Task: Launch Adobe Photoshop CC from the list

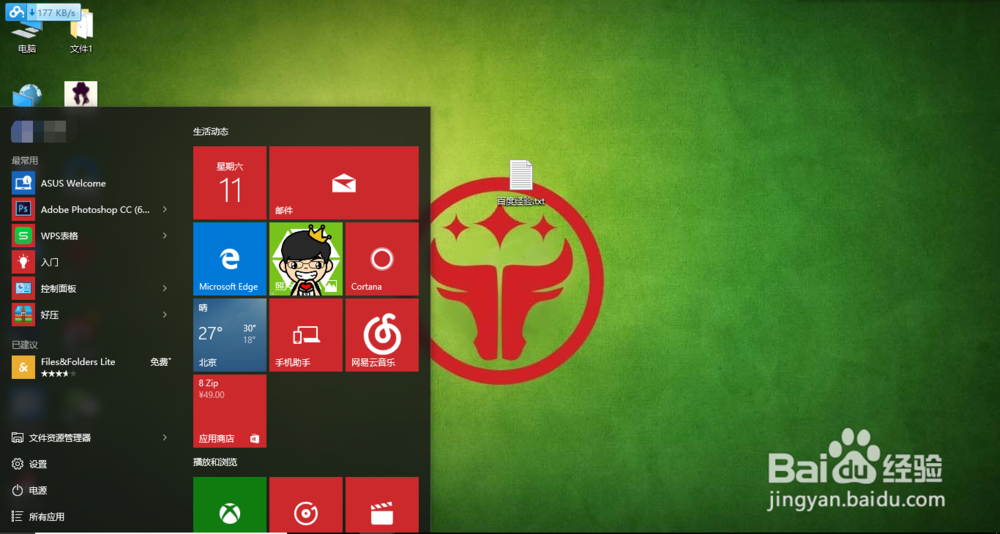Action: click(89, 209)
